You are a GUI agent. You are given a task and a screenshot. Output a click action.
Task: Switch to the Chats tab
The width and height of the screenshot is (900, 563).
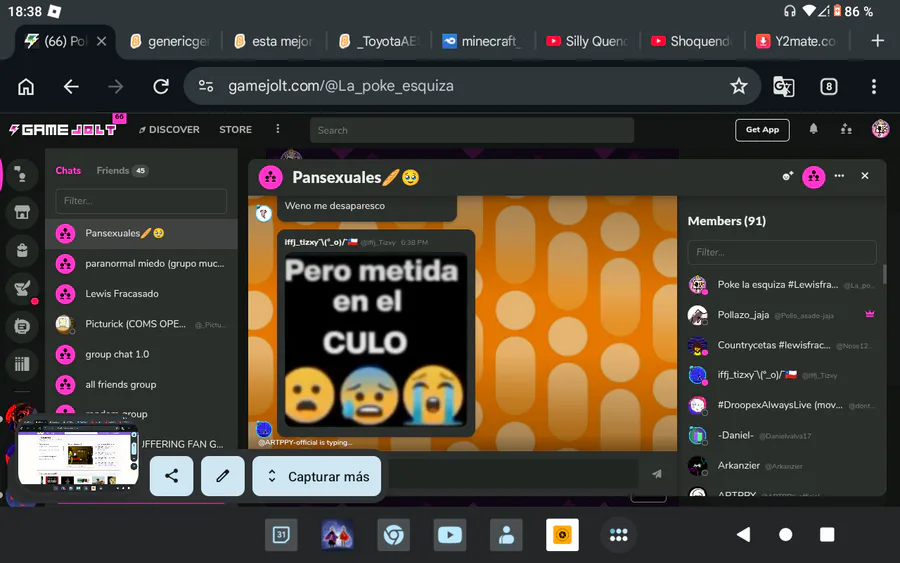(68, 170)
